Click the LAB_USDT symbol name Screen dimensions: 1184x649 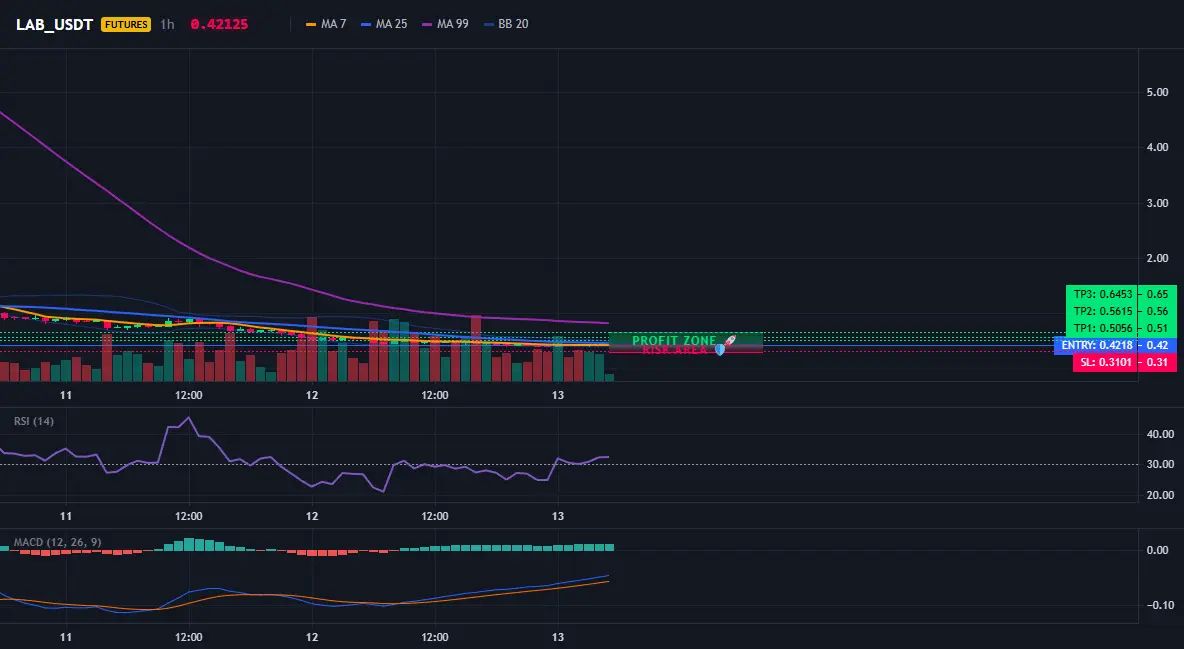[54, 24]
